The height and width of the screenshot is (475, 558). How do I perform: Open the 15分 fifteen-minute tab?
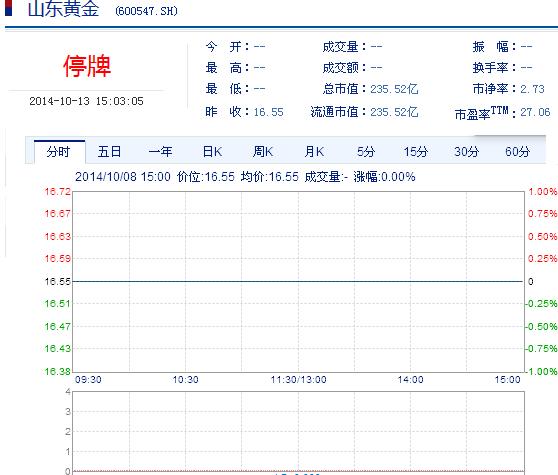click(x=416, y=152)
